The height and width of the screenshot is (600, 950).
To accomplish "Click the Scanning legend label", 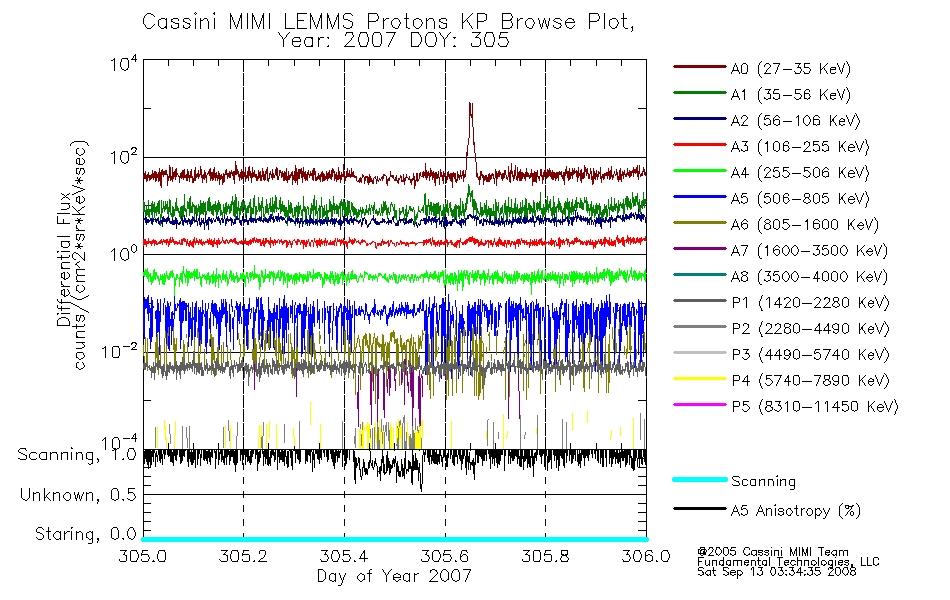I will (763, 482).
